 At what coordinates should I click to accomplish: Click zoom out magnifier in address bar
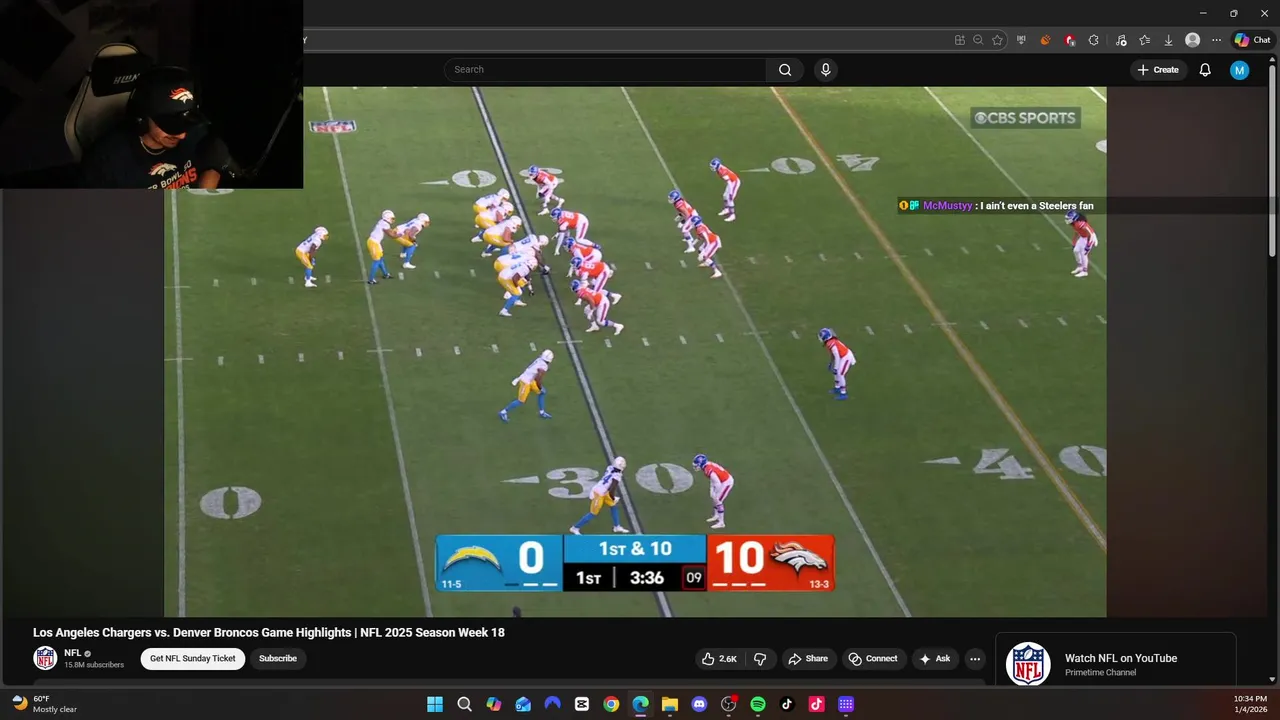tap(978, 40)
